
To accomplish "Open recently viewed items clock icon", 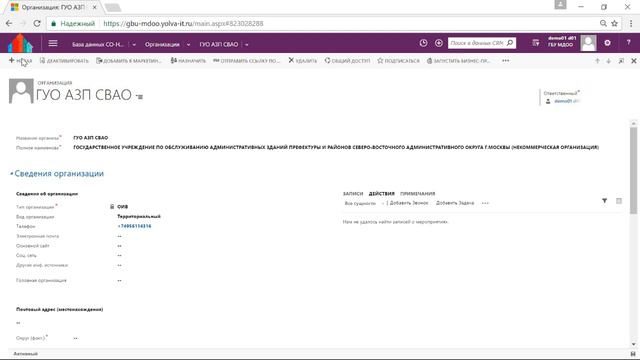I will (x=423, y=43).
